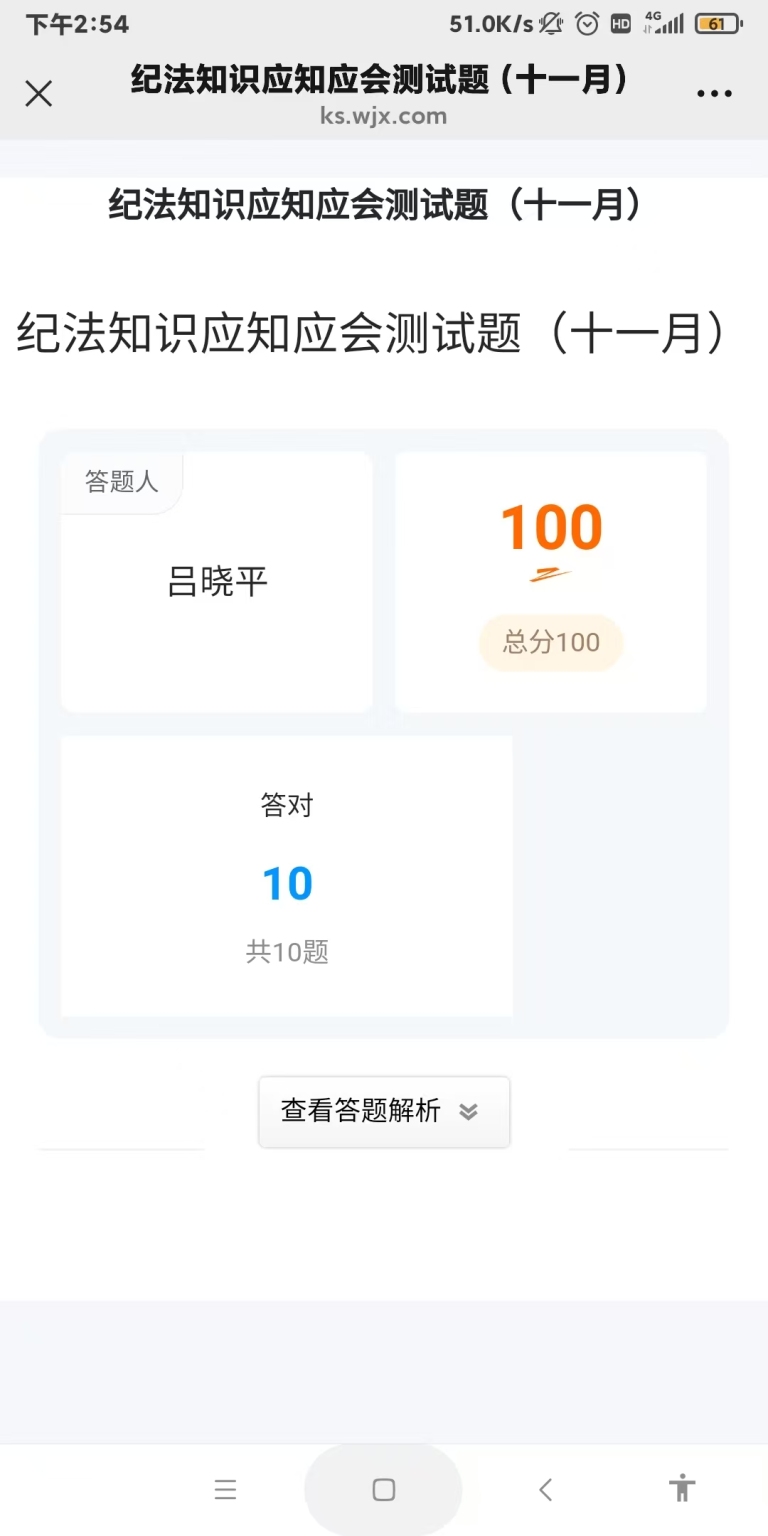Open the accessibility figure icon

tap(682, 1489)
